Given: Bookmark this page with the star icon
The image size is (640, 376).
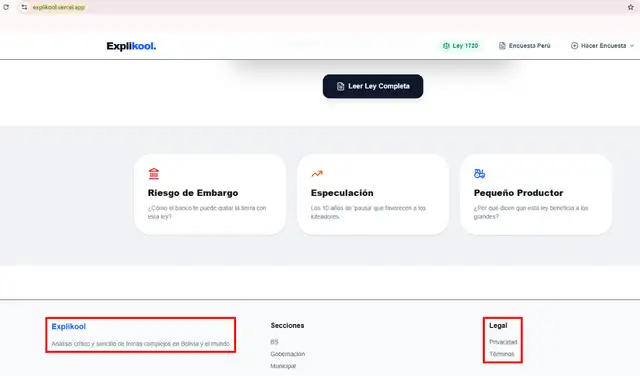Looking at the screenshot, I should tap(631, 7).
